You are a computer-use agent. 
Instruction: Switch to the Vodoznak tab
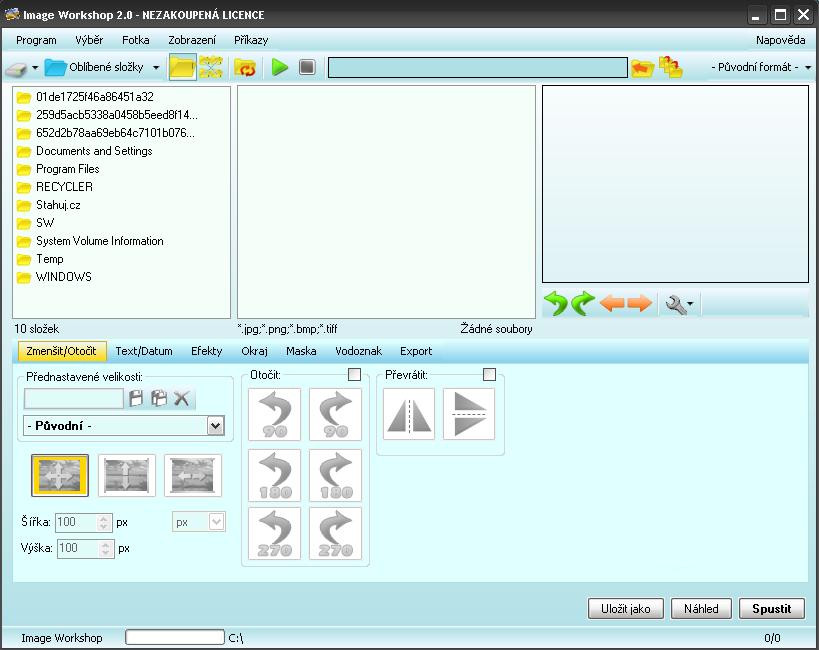click(358, 351)
